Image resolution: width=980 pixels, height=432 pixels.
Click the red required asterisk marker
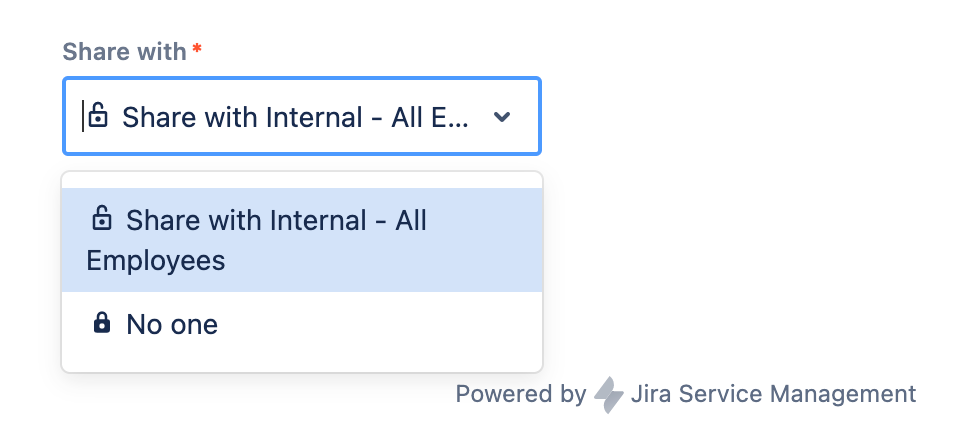tap(197, 49)
